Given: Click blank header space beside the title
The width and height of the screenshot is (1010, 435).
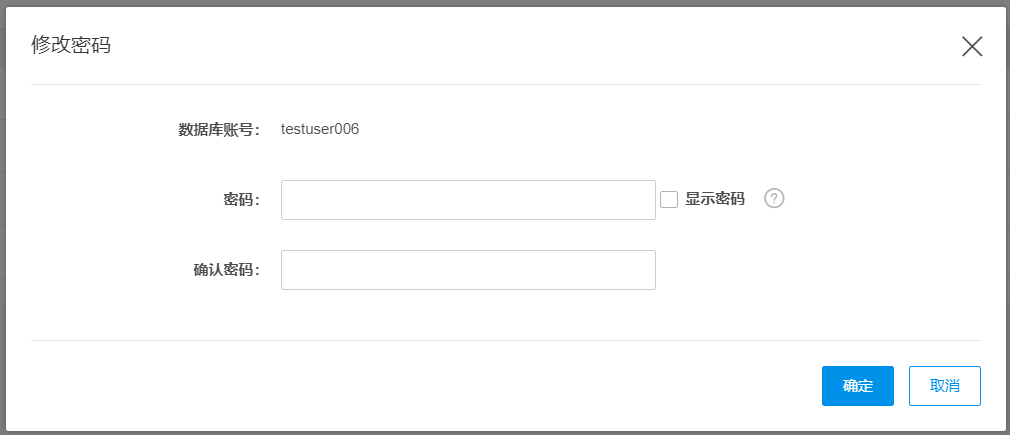Looking at the screenshot, I should pyautogui.click(x=500, y=45).
